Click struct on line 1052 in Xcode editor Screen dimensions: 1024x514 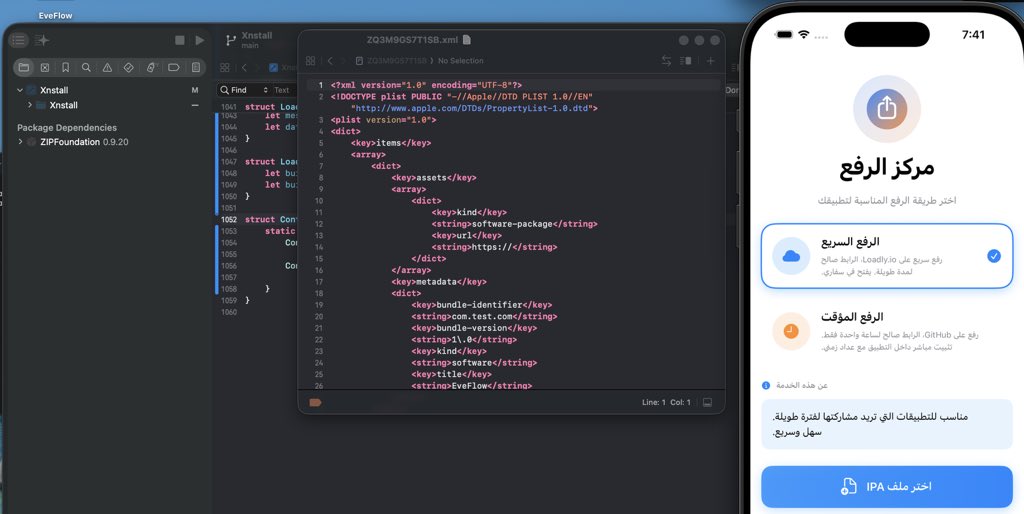260,219
